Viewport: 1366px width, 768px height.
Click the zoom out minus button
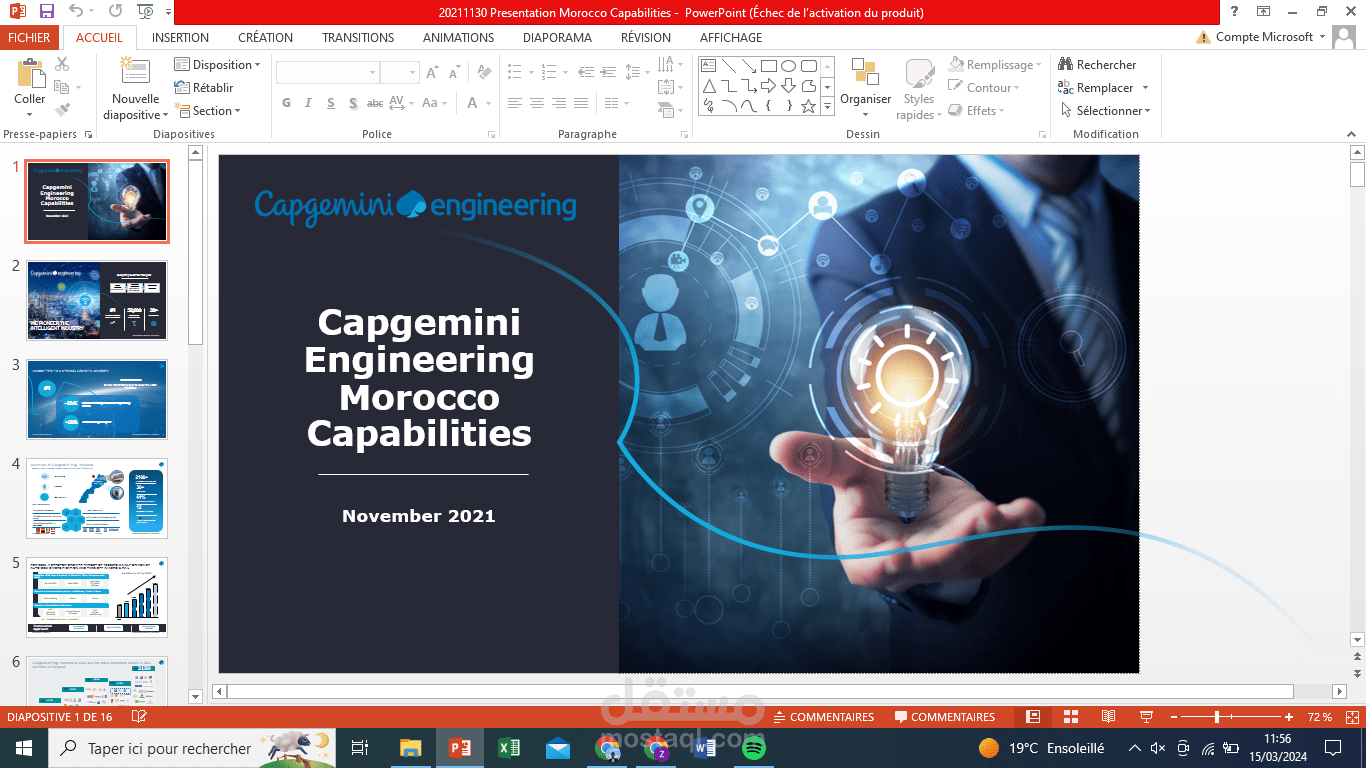(x=1173, y=717)
